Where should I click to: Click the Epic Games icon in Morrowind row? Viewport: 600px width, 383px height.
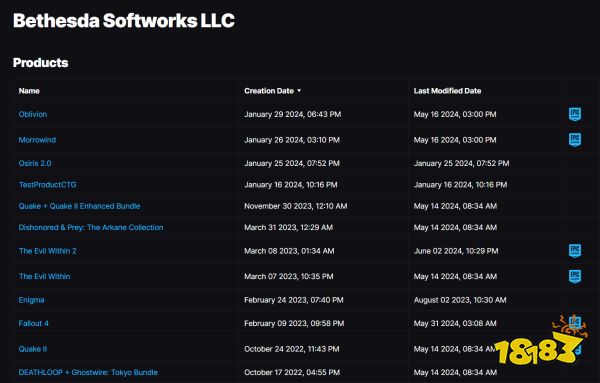[x=575, y=140]
